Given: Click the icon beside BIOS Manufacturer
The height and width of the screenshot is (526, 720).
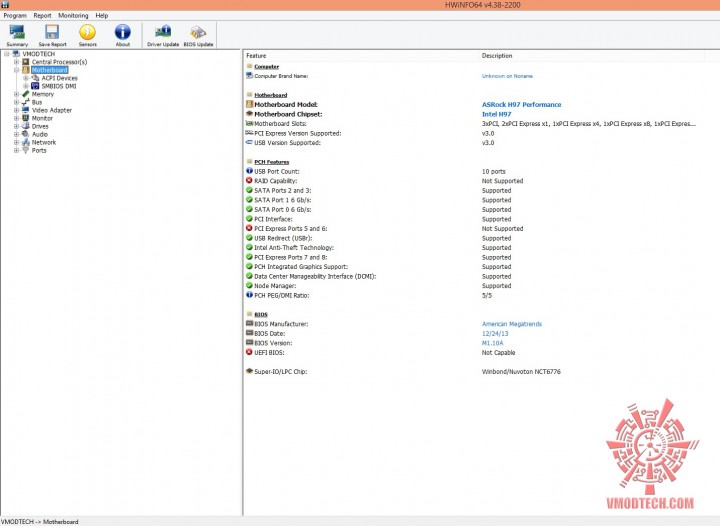Looking at the screenshot, I should [249, 323].
